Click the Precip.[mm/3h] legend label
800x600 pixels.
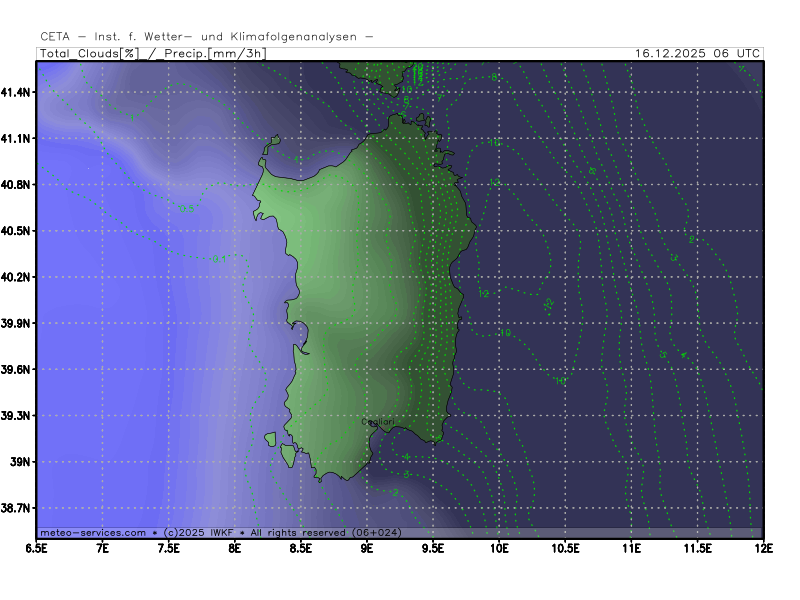(x=212, y=54)
